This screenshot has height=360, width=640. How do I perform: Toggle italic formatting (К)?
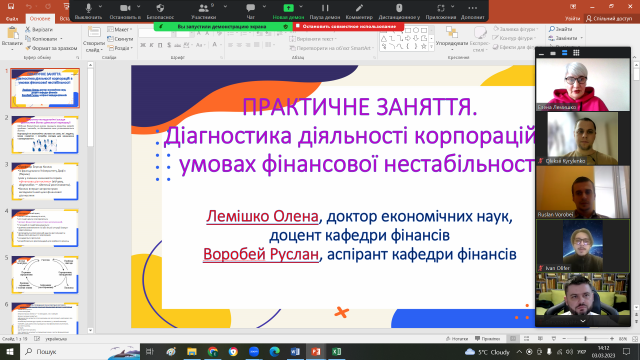(x=151, y=45)
